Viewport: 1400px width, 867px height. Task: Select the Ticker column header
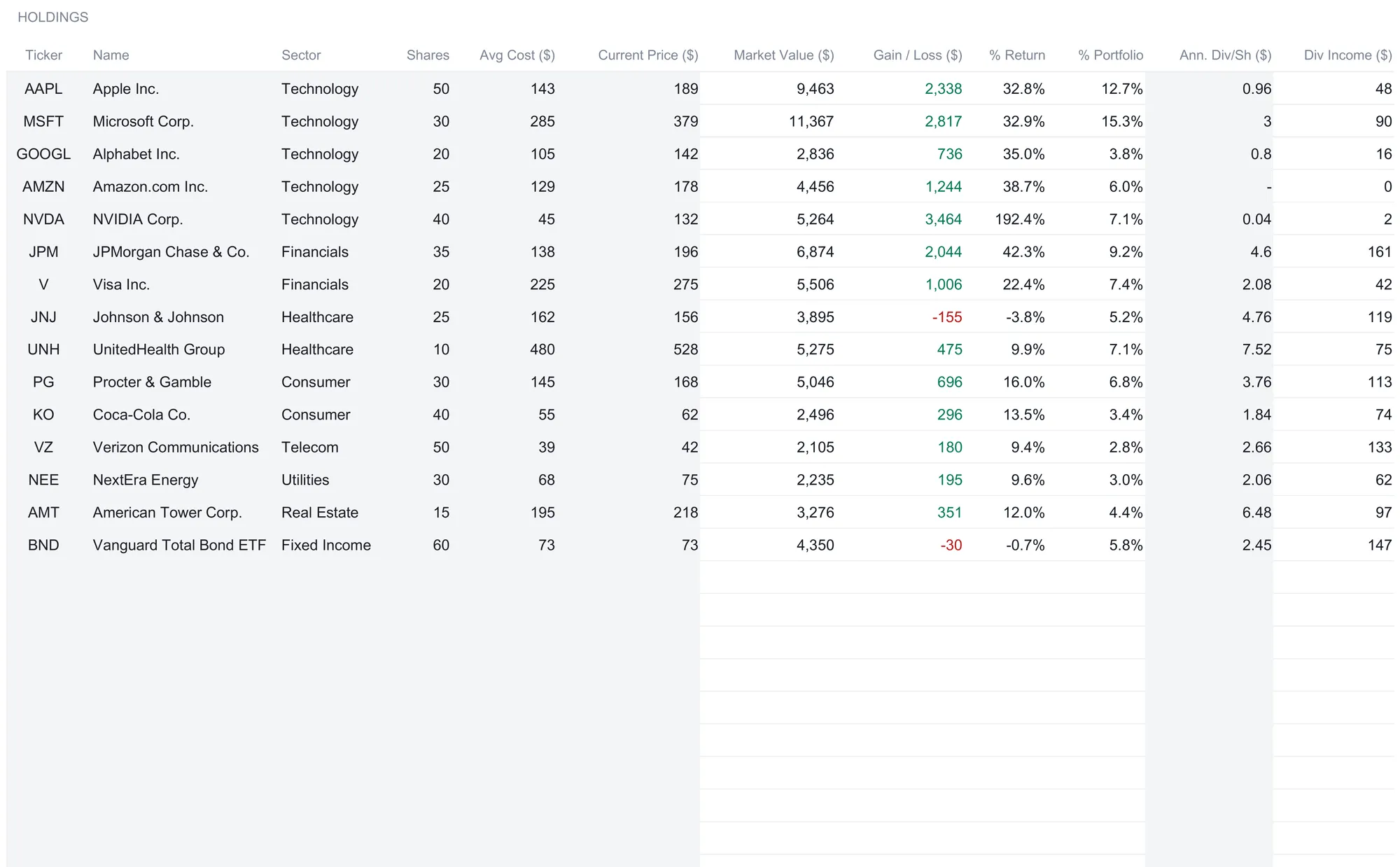pos(43,55)
